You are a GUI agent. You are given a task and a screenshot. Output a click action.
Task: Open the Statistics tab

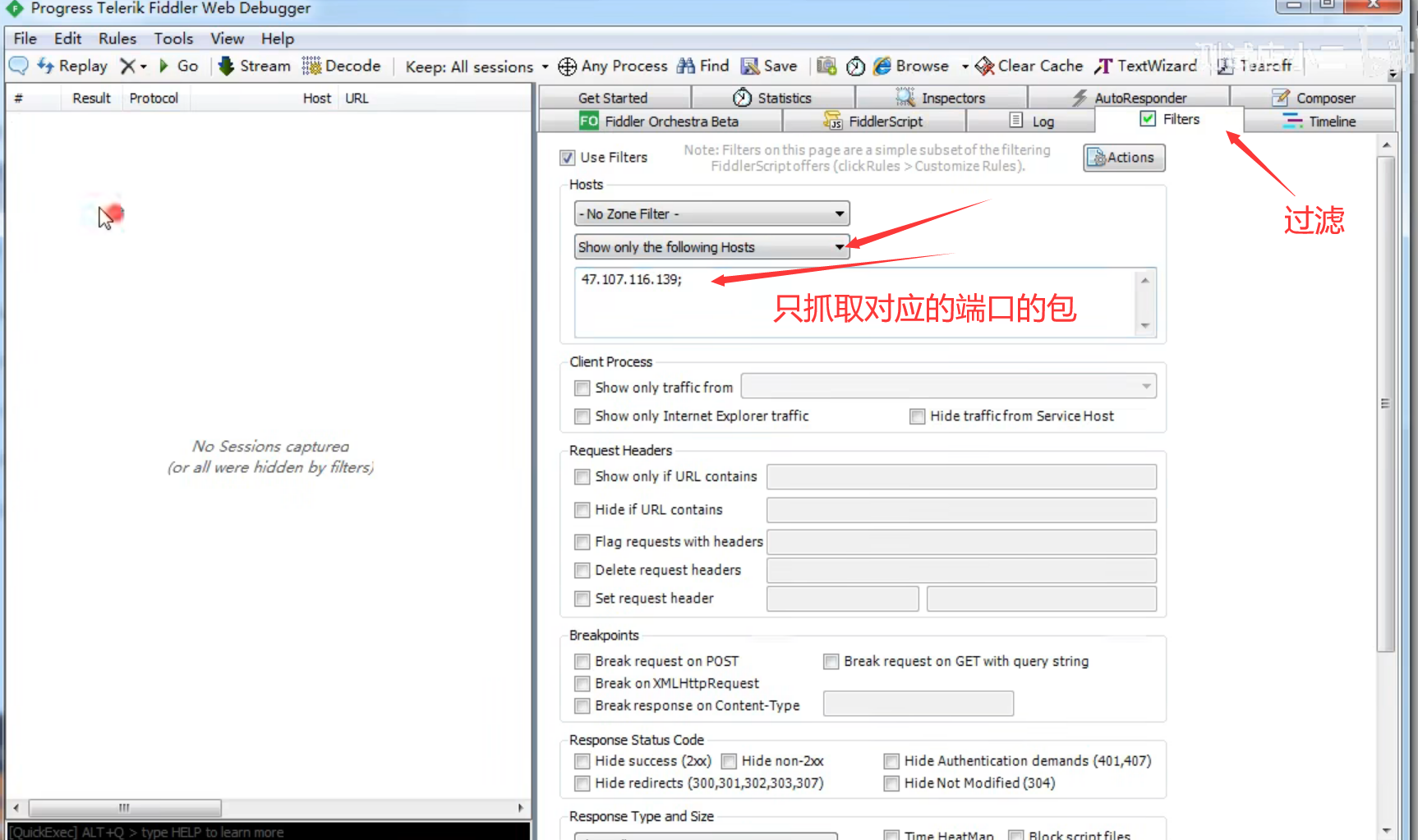773,98
